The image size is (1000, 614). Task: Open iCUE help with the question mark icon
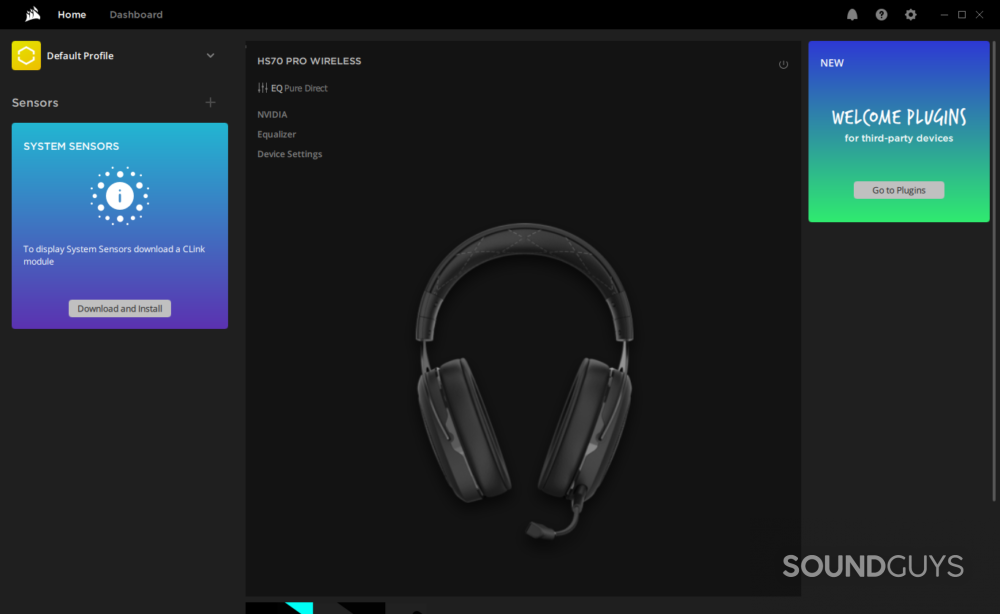(x=881, y=14)
